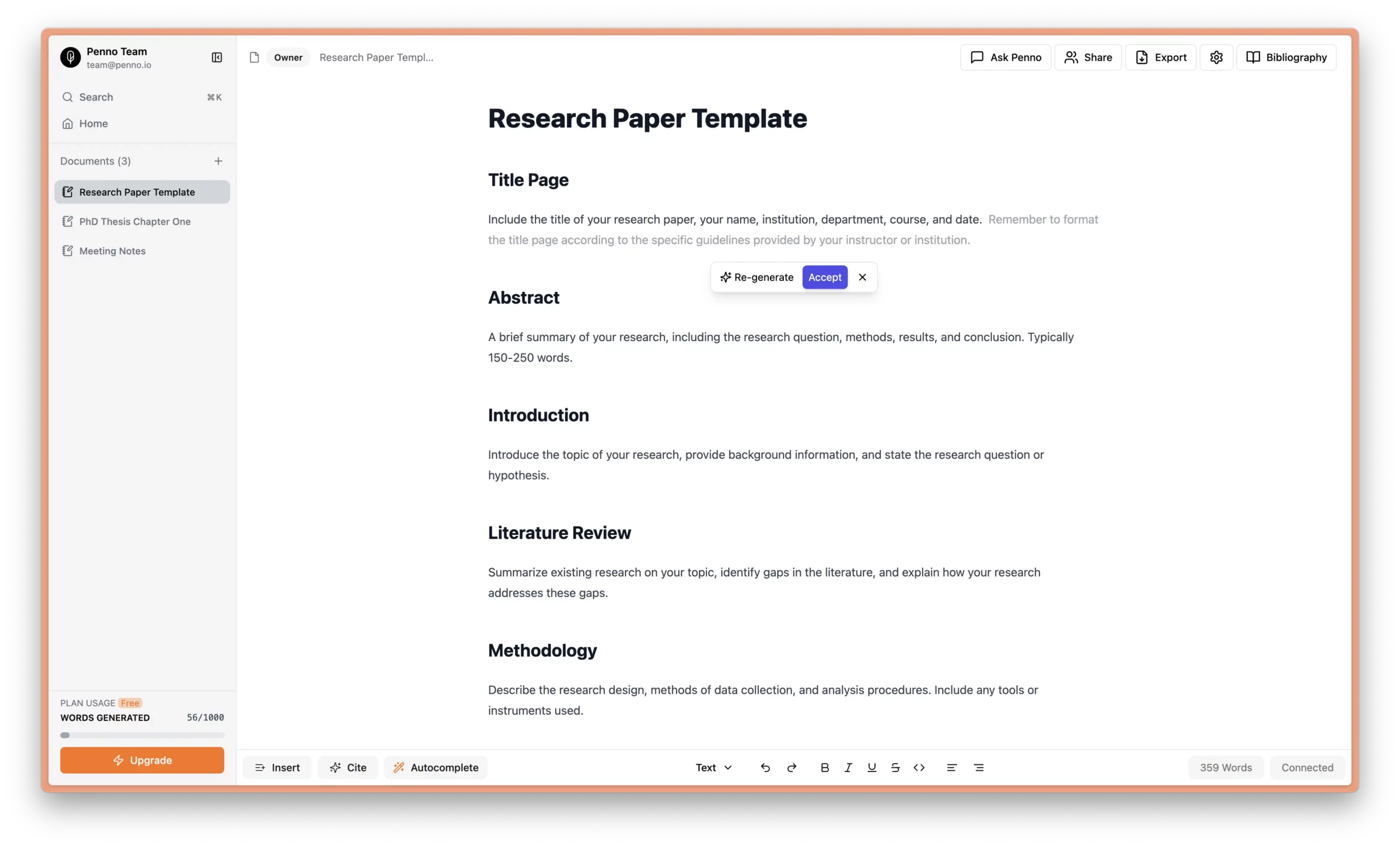Collapse the sidebar panel icon

217,57
